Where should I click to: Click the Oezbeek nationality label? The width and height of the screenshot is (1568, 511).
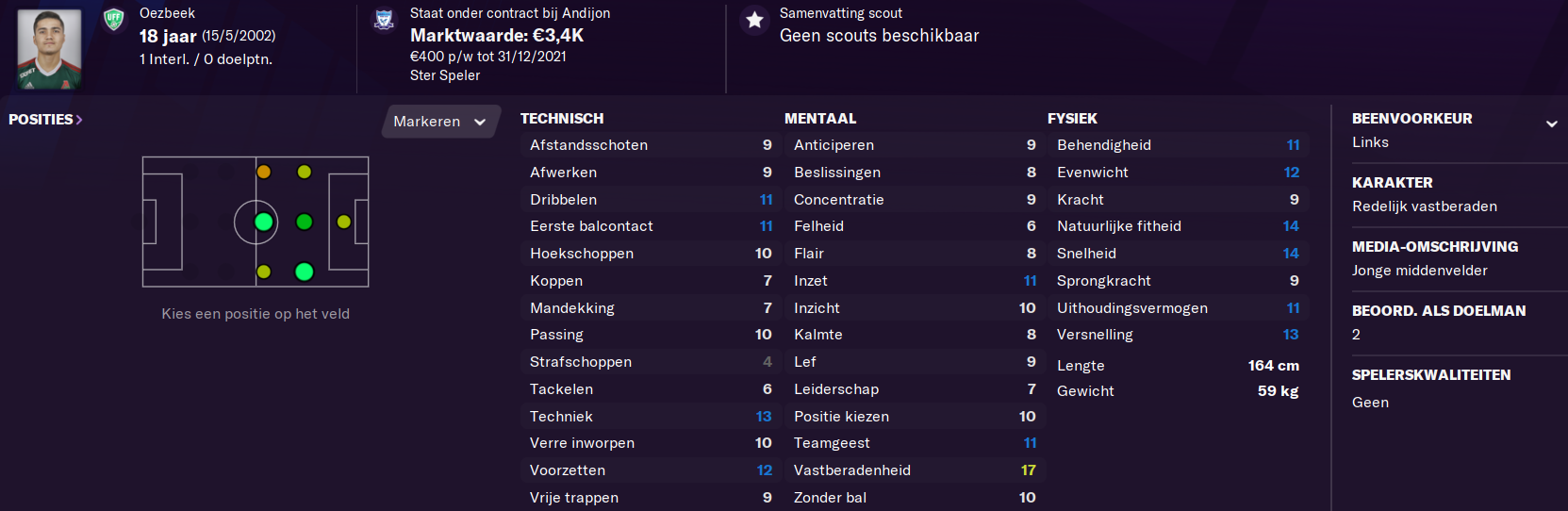click(x=167, y=13)
